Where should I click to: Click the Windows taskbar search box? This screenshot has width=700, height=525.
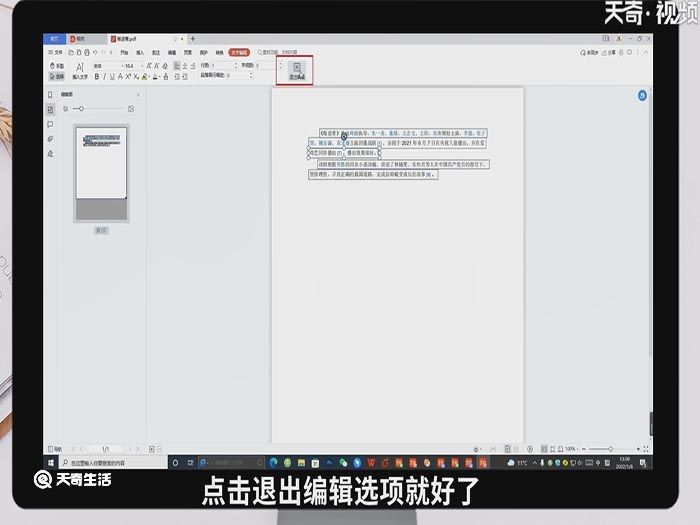(113, 463)
